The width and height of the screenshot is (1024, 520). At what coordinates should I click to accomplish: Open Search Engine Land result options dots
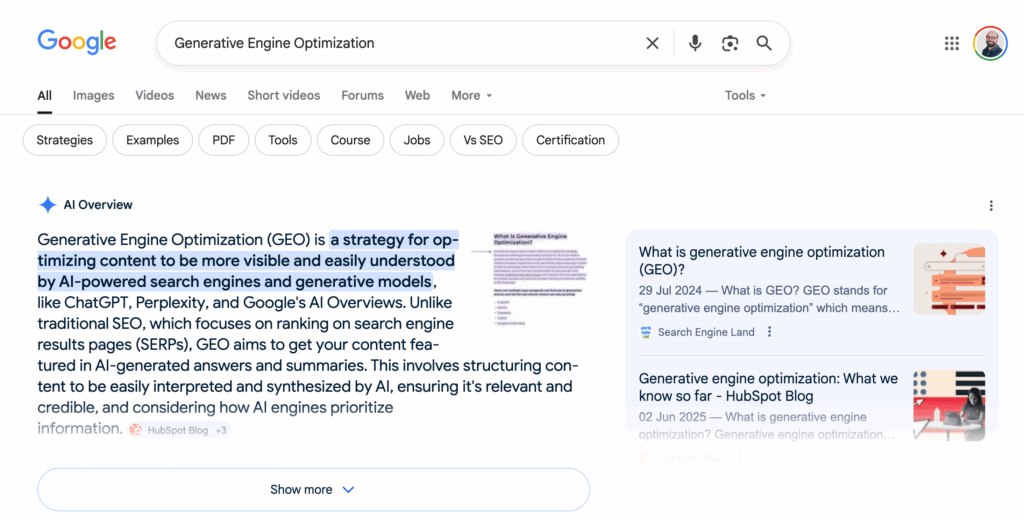pos(769,332)
